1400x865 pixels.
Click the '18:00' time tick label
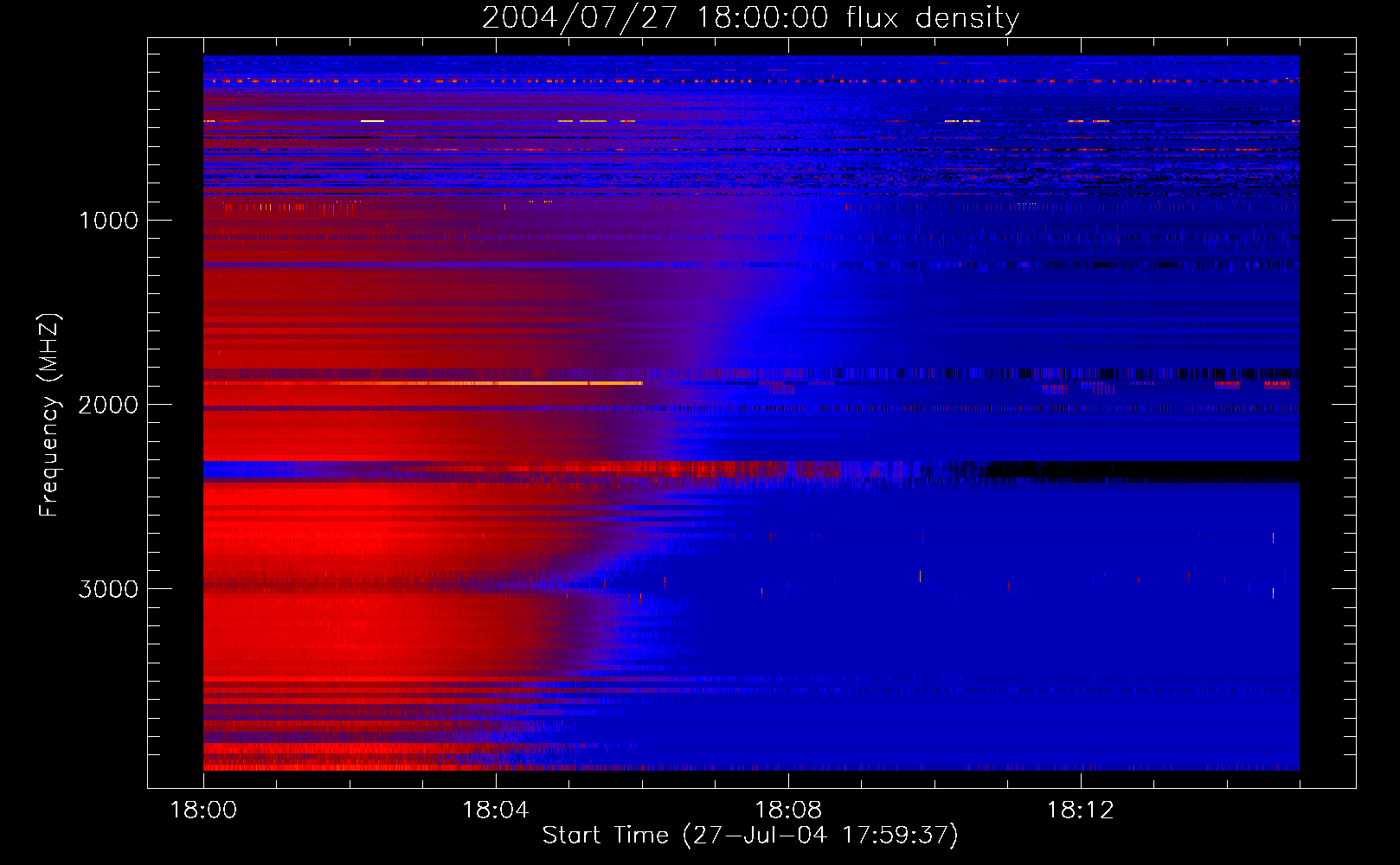point(203,811)
